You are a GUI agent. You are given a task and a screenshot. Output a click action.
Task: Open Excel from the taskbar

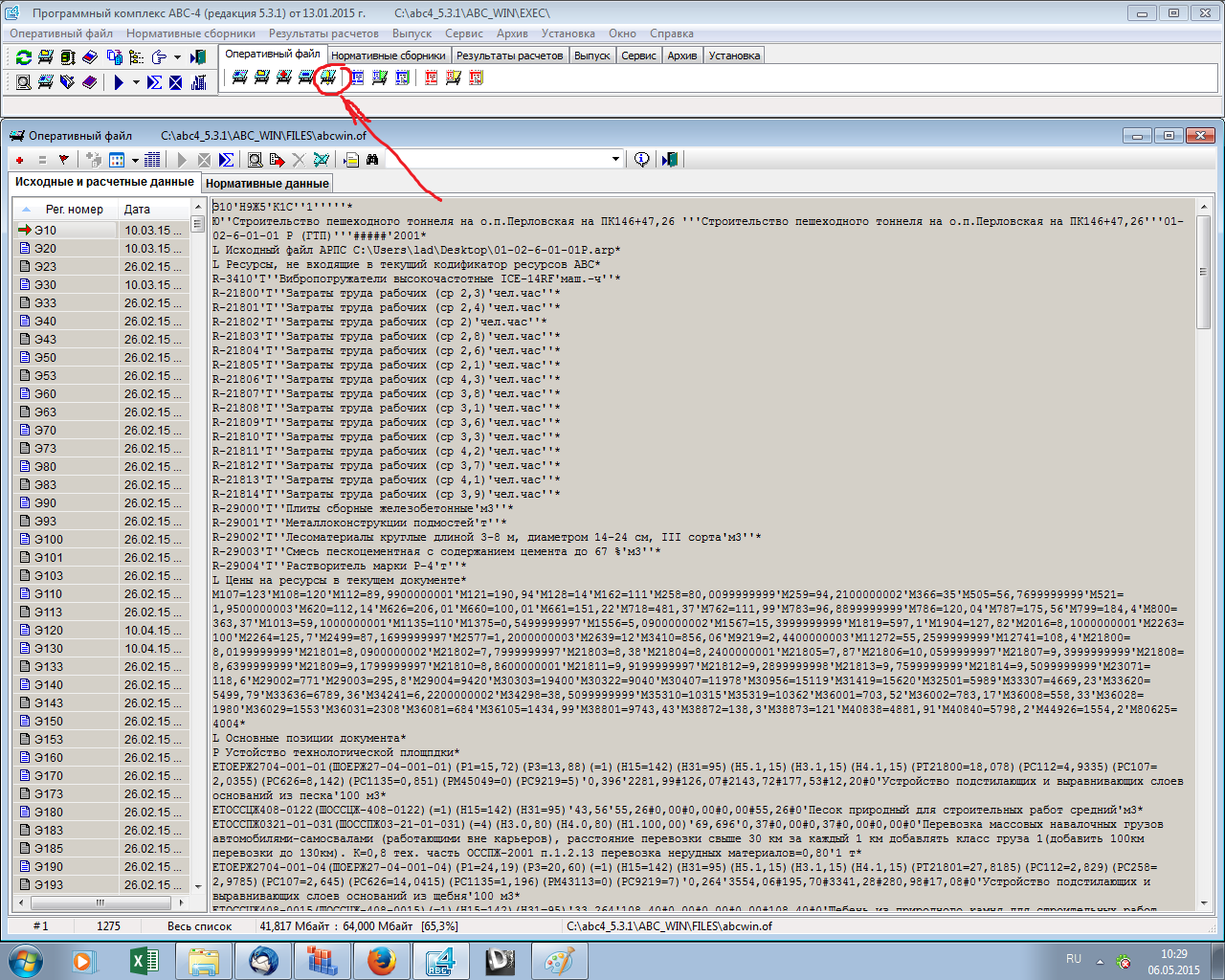click(x=144, y=960)
